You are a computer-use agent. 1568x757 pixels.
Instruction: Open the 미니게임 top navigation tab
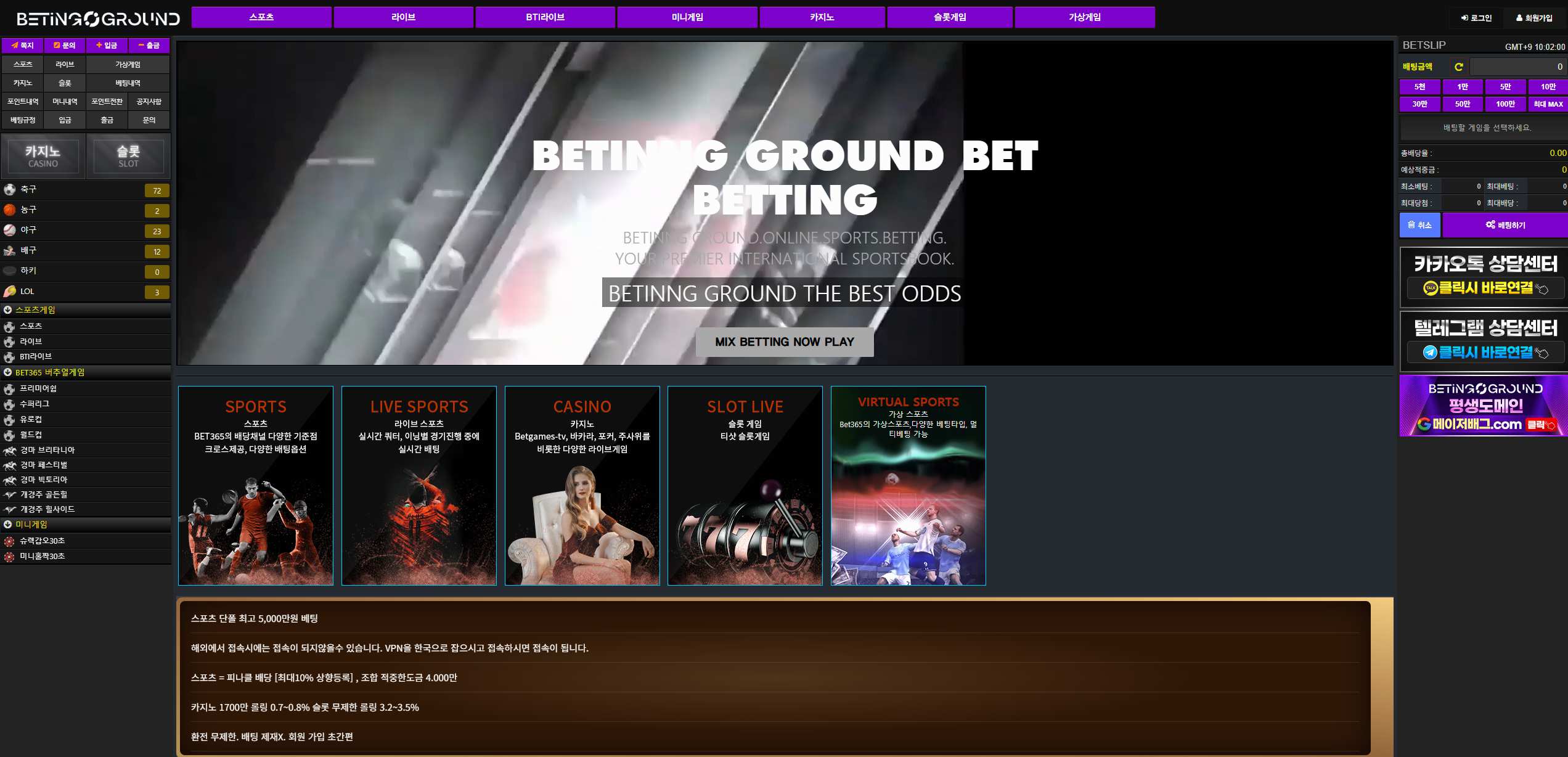(x=687, y=17)
